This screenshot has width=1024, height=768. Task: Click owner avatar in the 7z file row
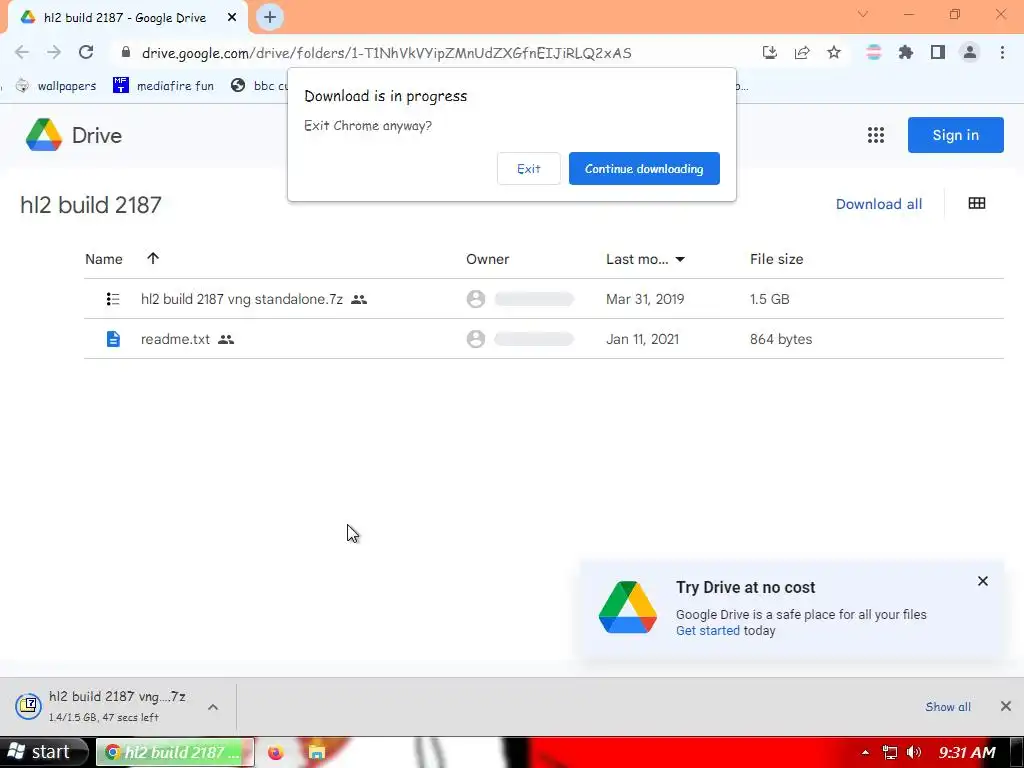click(475, 299)
